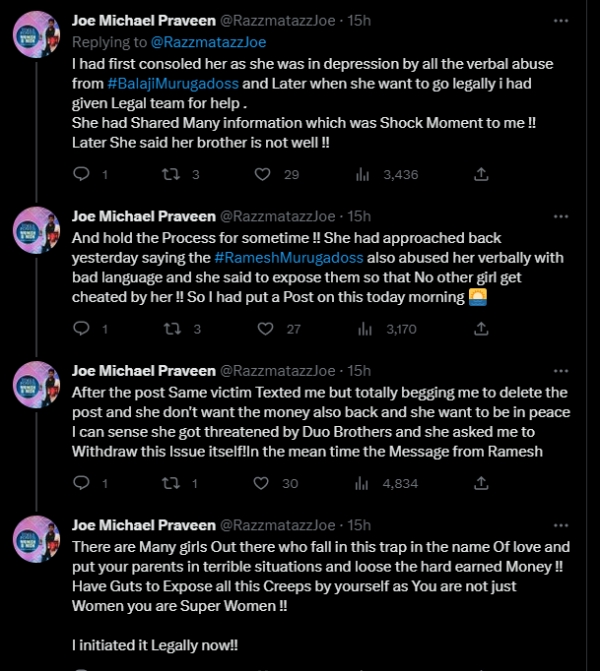Open the 15h timestamp on third tweet
Viewport: 600px width, 671px height.
[358, 370]
